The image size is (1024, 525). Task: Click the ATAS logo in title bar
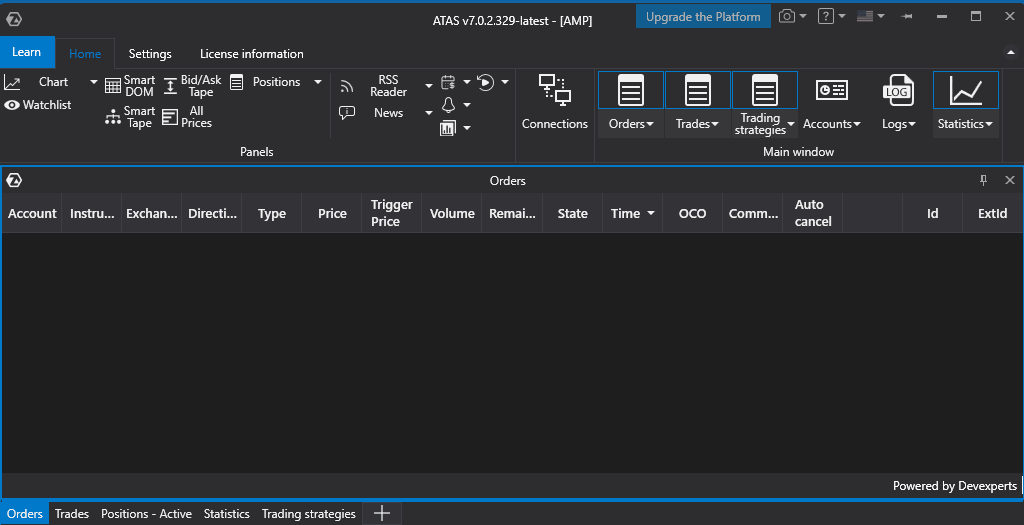[x=14, y=19]
